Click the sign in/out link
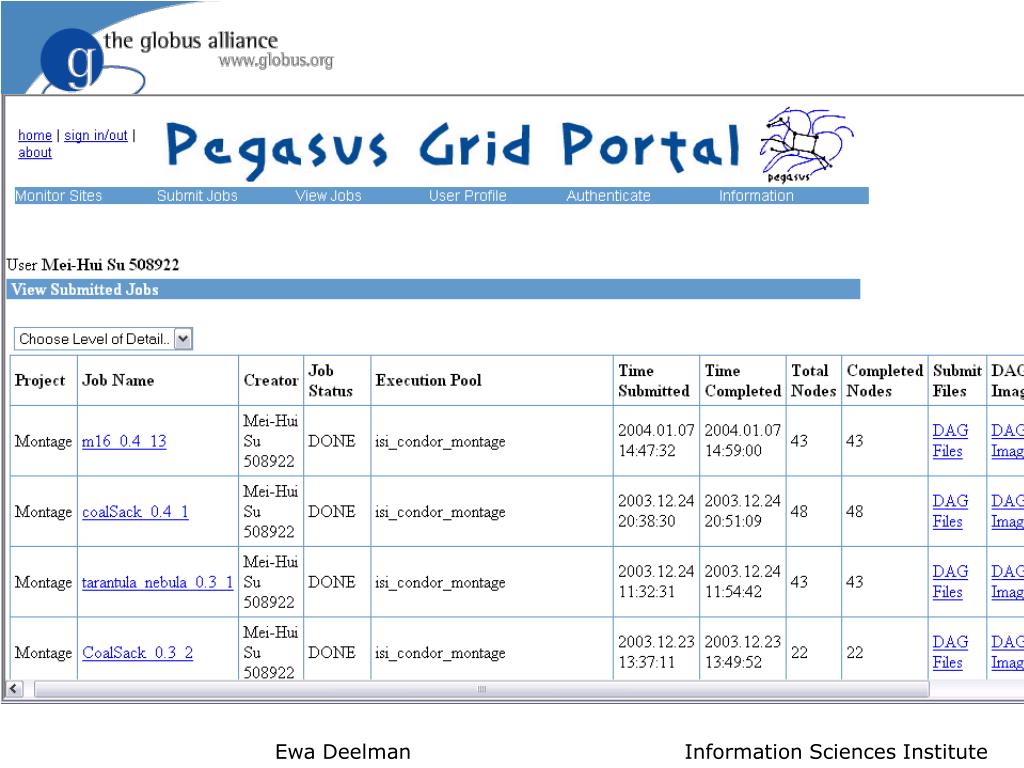 (x=95, y=135)
